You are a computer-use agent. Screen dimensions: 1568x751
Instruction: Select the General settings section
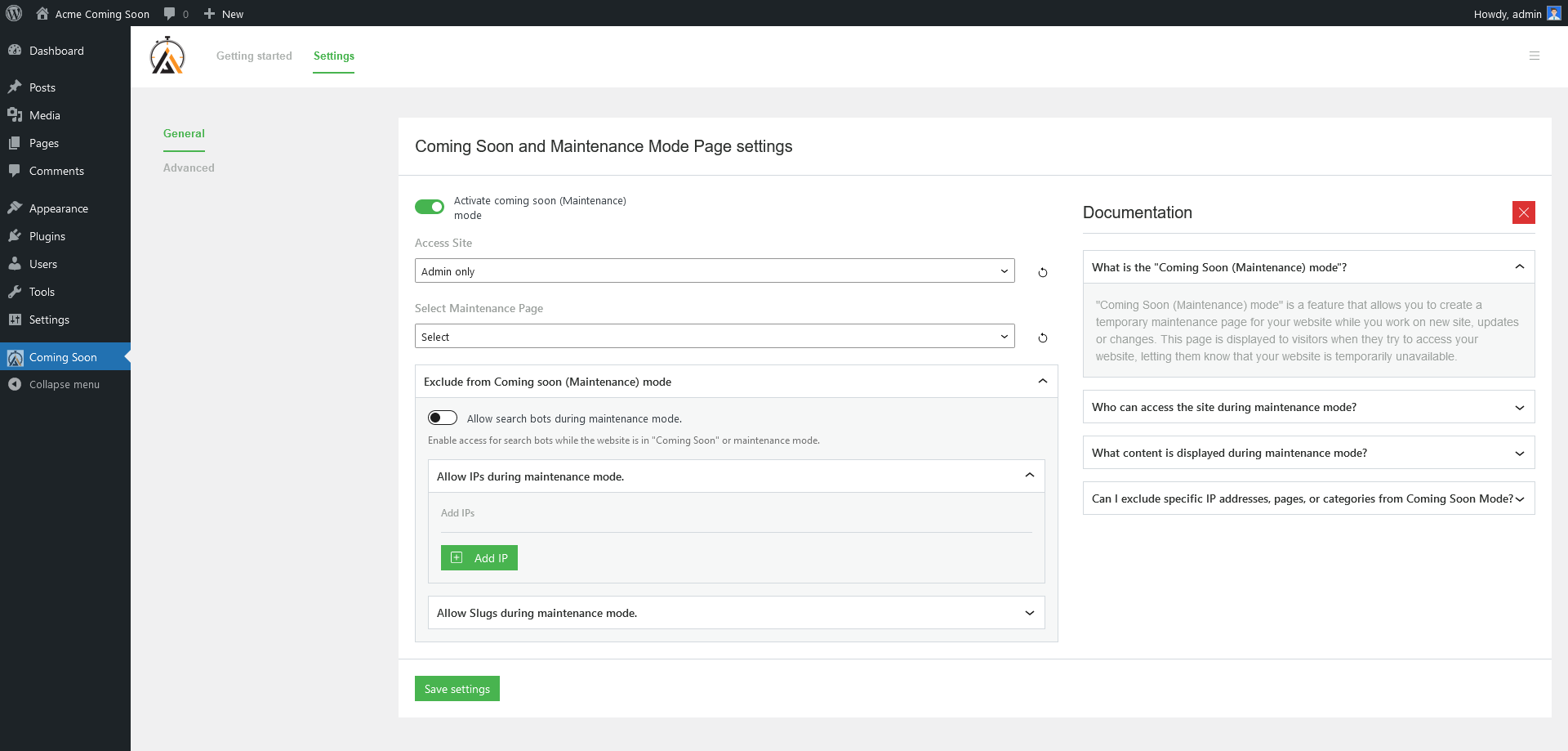[x=184, y=133]
